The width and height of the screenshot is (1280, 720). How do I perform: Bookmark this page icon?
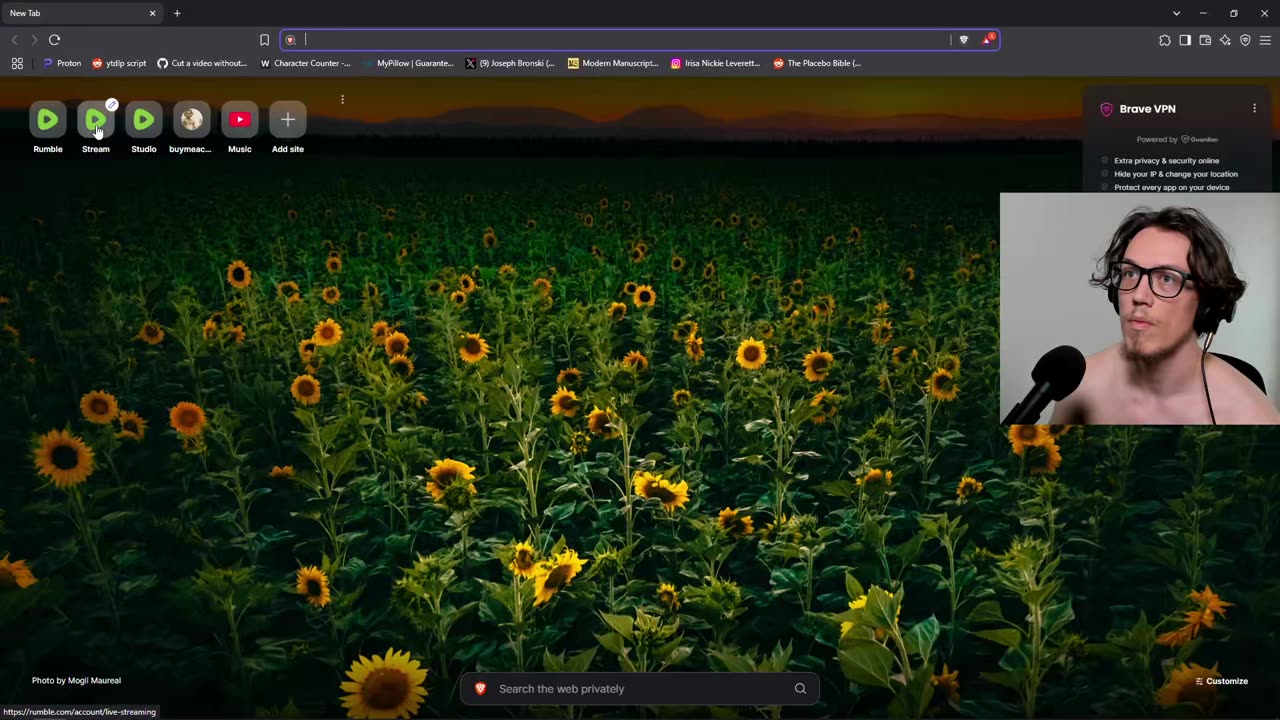click(264, 40)
